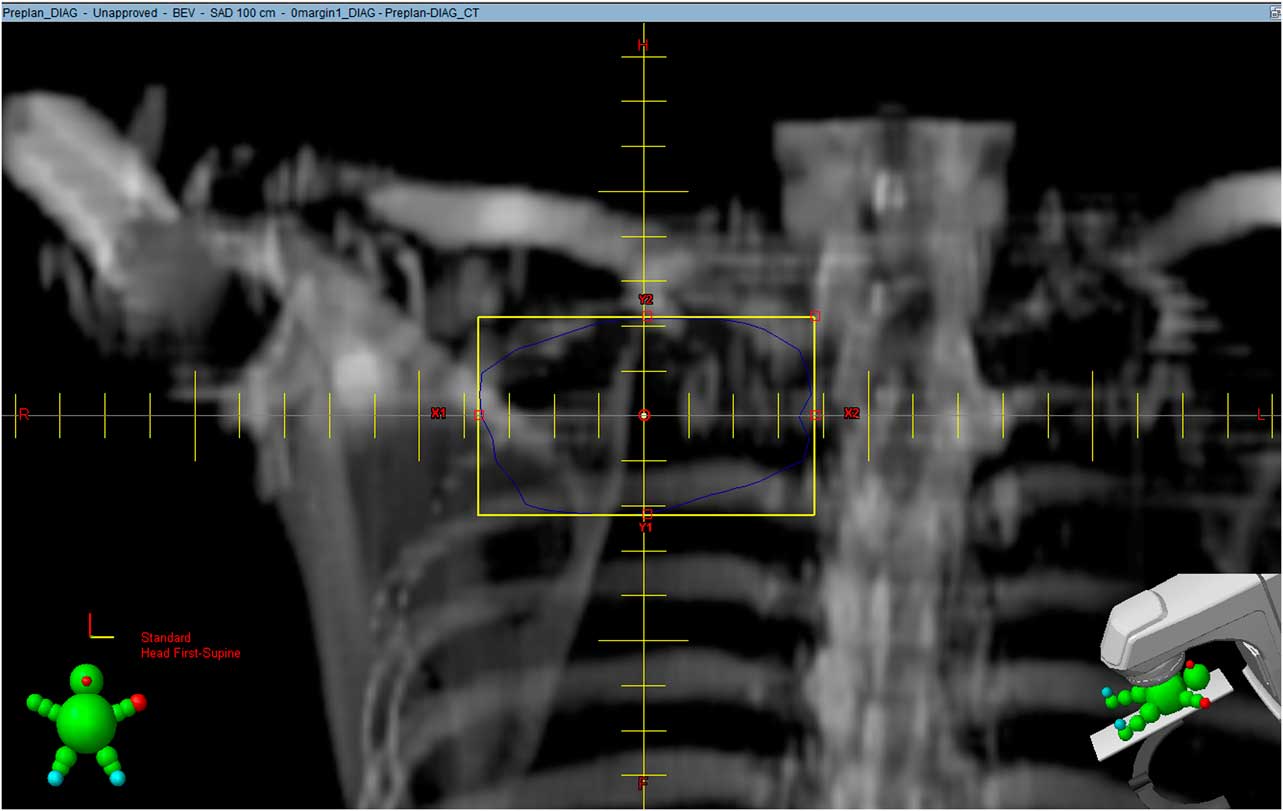Click the H marker above the crosshair
1283x811 pixels.
[645, 44]
